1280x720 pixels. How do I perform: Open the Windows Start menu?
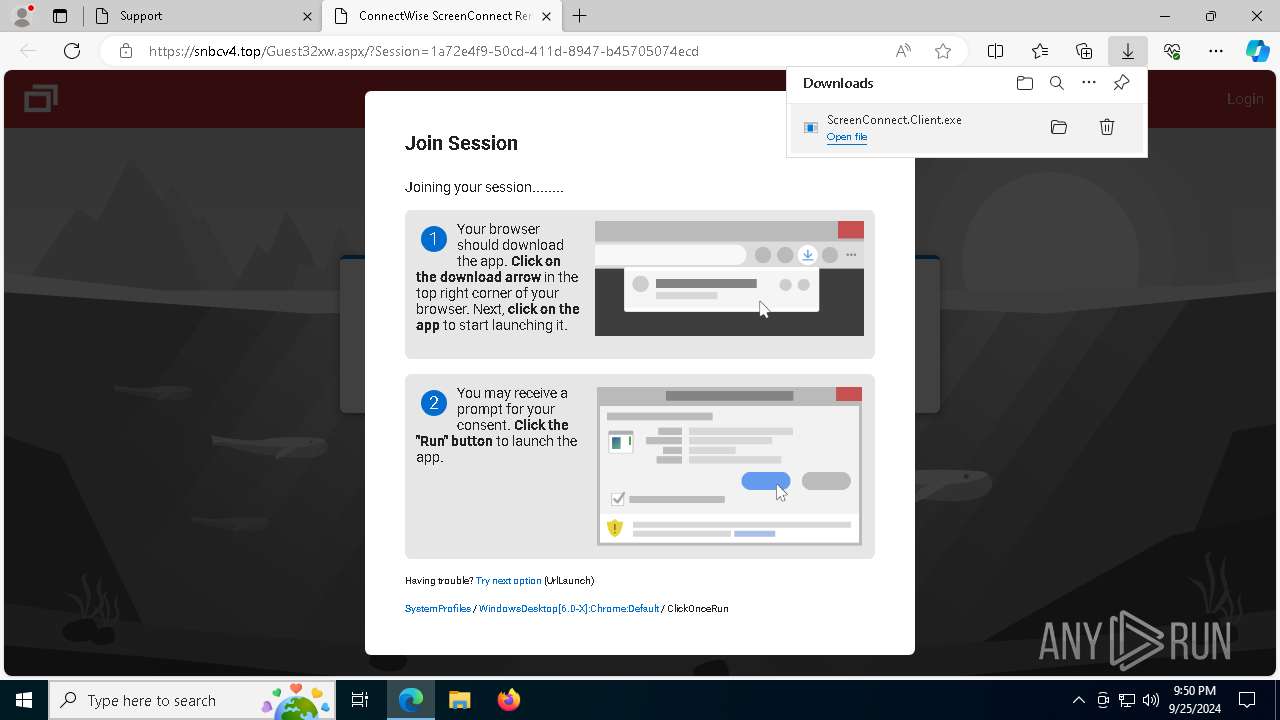(24, 700)
